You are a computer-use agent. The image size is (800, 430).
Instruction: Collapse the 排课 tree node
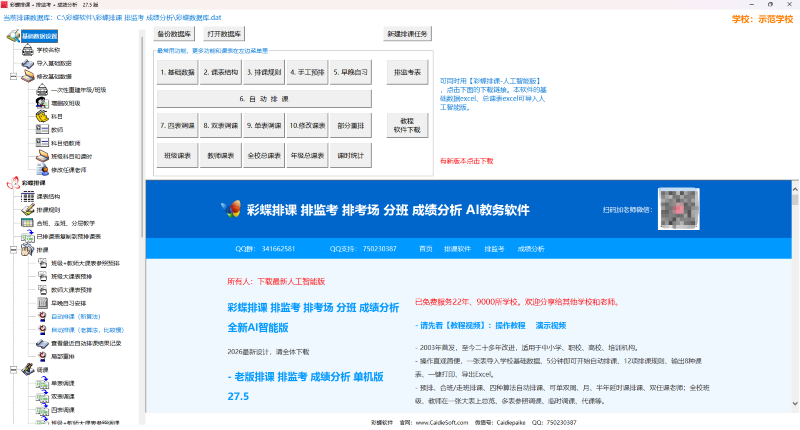pyautogui.click(x=13, y=250)
